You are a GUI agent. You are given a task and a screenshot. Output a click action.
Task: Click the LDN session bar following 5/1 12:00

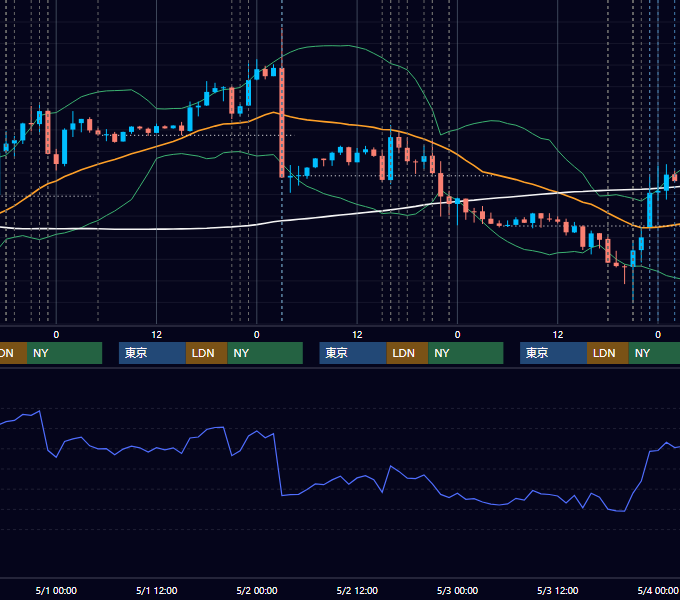coord(206,353)
